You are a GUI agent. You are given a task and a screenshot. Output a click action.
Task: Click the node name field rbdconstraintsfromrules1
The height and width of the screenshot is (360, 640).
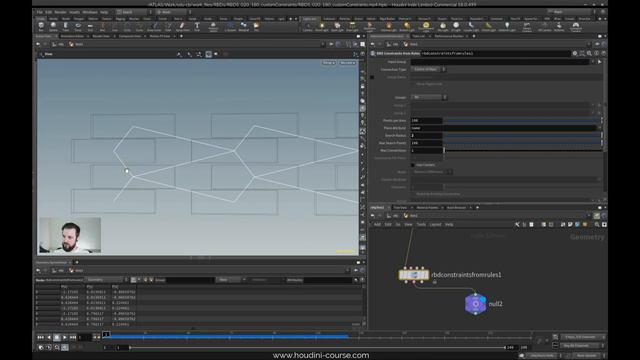[495, 53]
